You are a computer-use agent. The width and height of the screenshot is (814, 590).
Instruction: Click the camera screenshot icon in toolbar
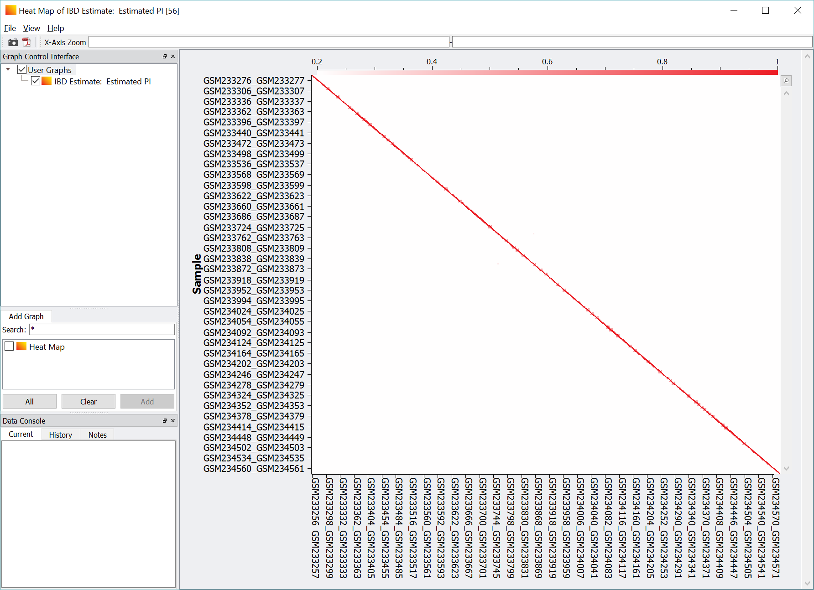click(13, 43)
